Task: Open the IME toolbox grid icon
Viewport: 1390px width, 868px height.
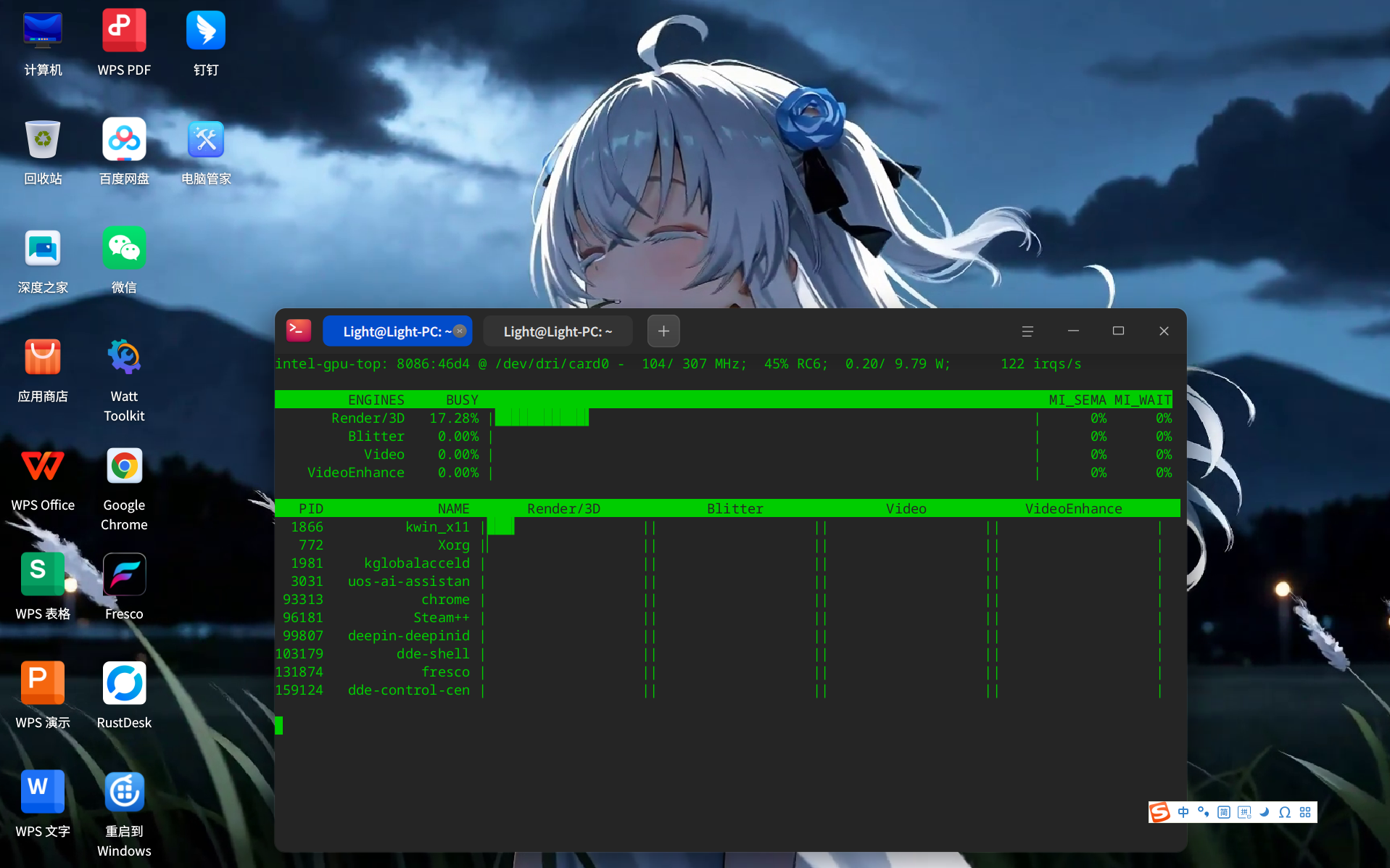Action: [1305, 812]
